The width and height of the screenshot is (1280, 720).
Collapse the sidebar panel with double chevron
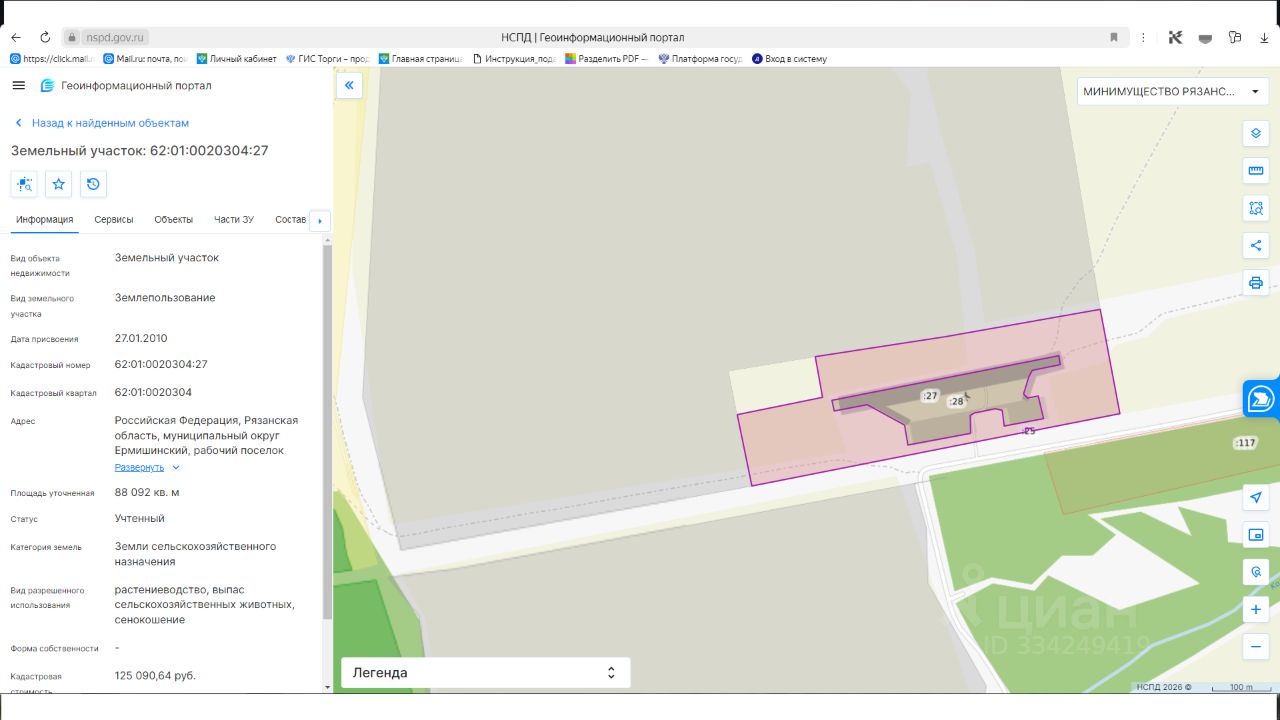349,86
